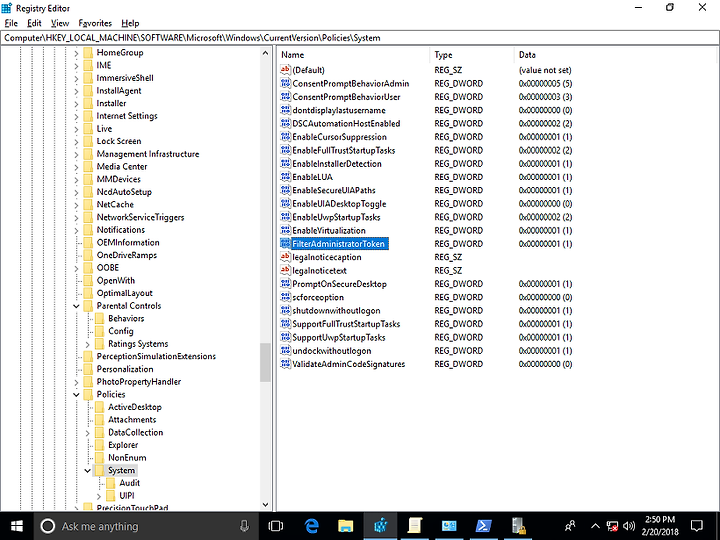Click the ConsentPromptBehaviorAdmin DWORD icon
Image resolution: width=720 pixels, height=540 pixels.
(x=285, y=83)
